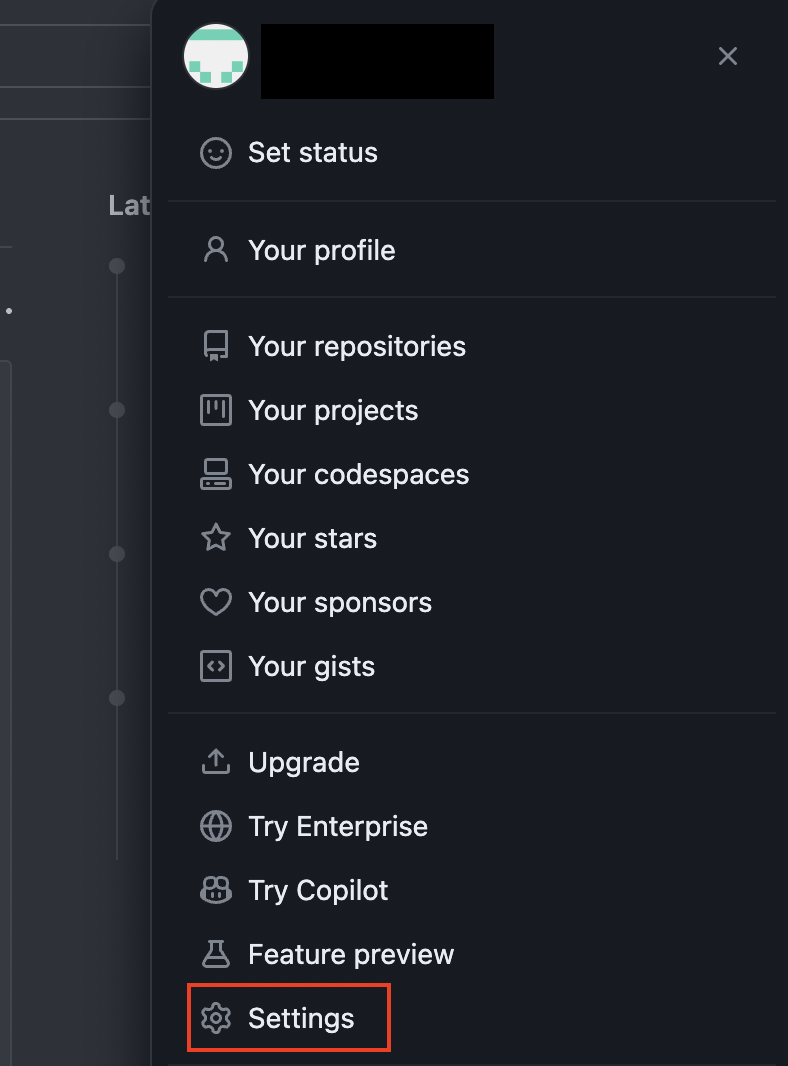Click the codespaces computer icon

pyautogui.click(x=215, y=473)
